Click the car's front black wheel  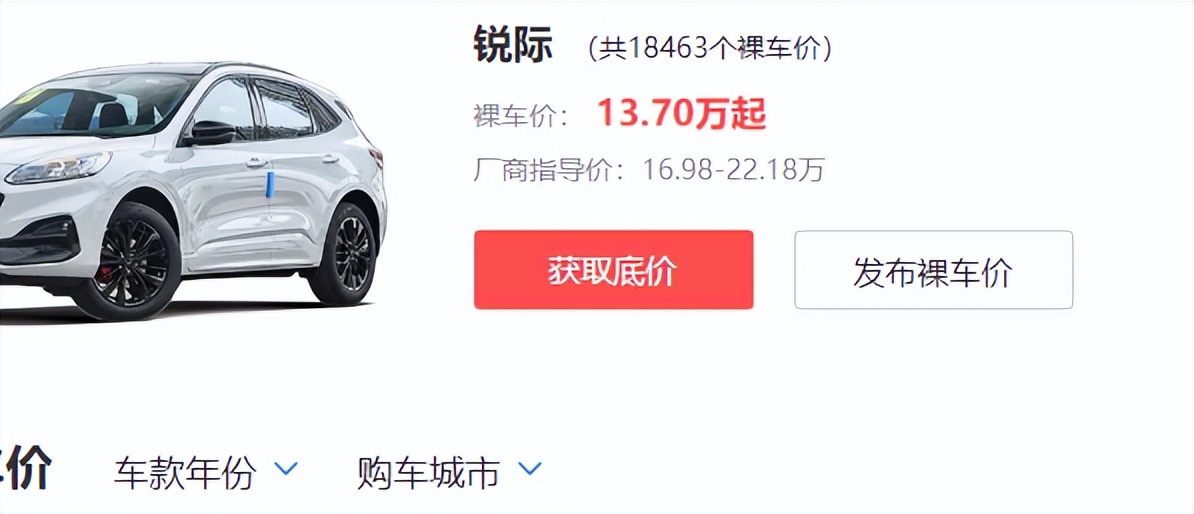click(131, 263)
